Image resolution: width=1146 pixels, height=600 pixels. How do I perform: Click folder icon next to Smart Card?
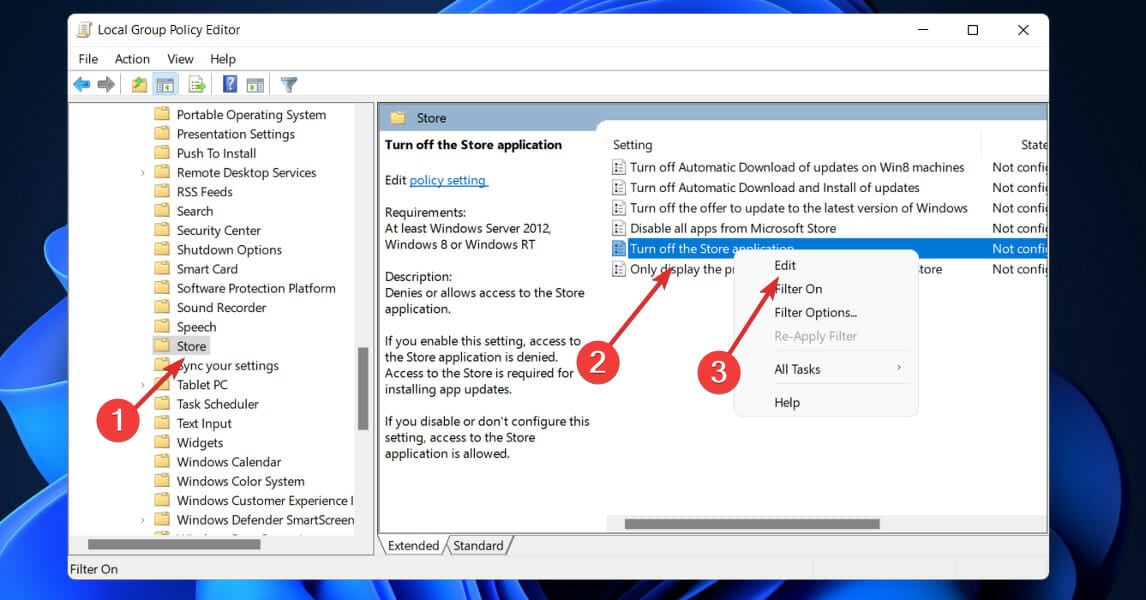click(x=162, y=269)
